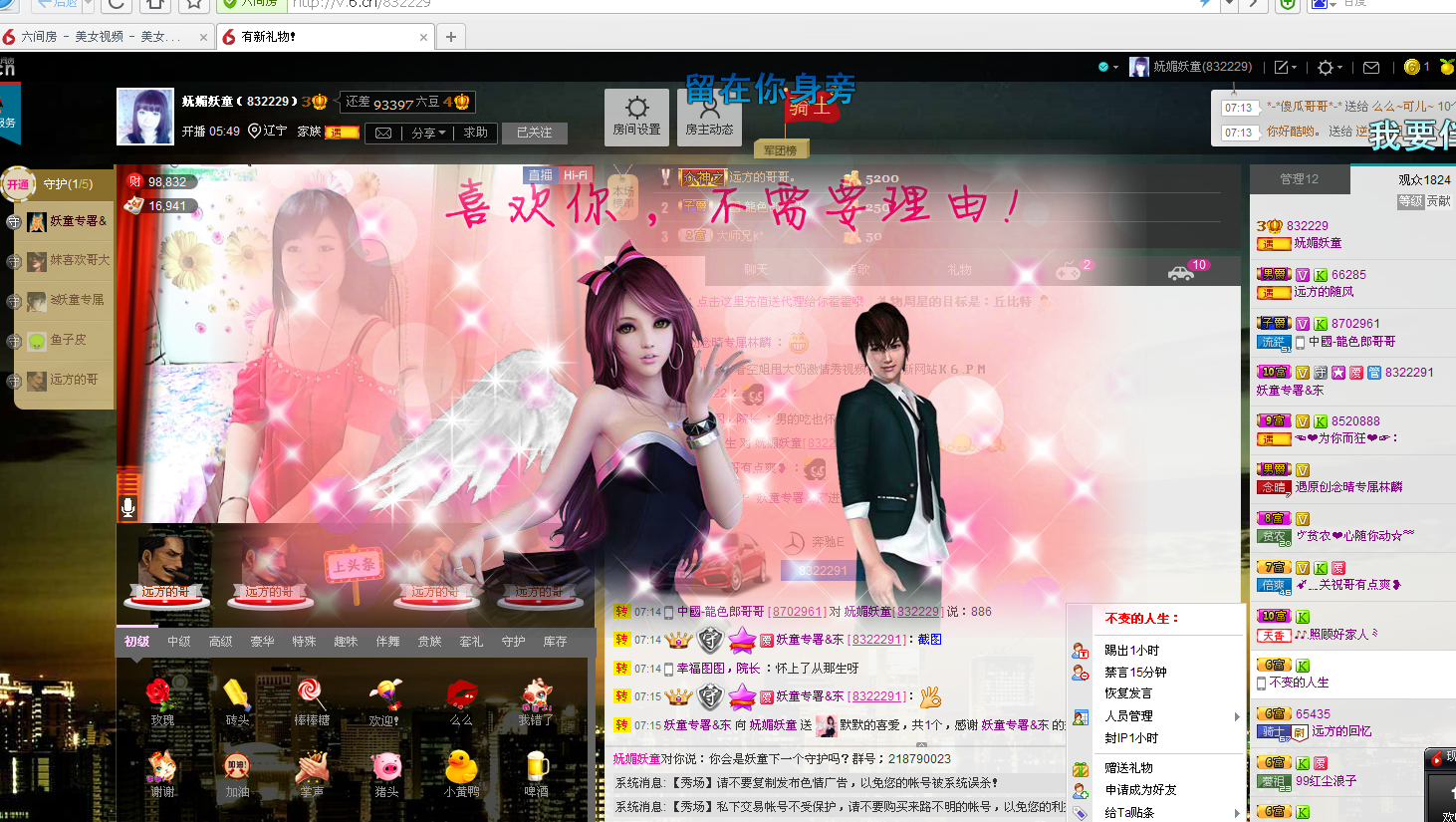Click the 截图 link in chat
1456x822 pixels.
(x=930, y=640)
